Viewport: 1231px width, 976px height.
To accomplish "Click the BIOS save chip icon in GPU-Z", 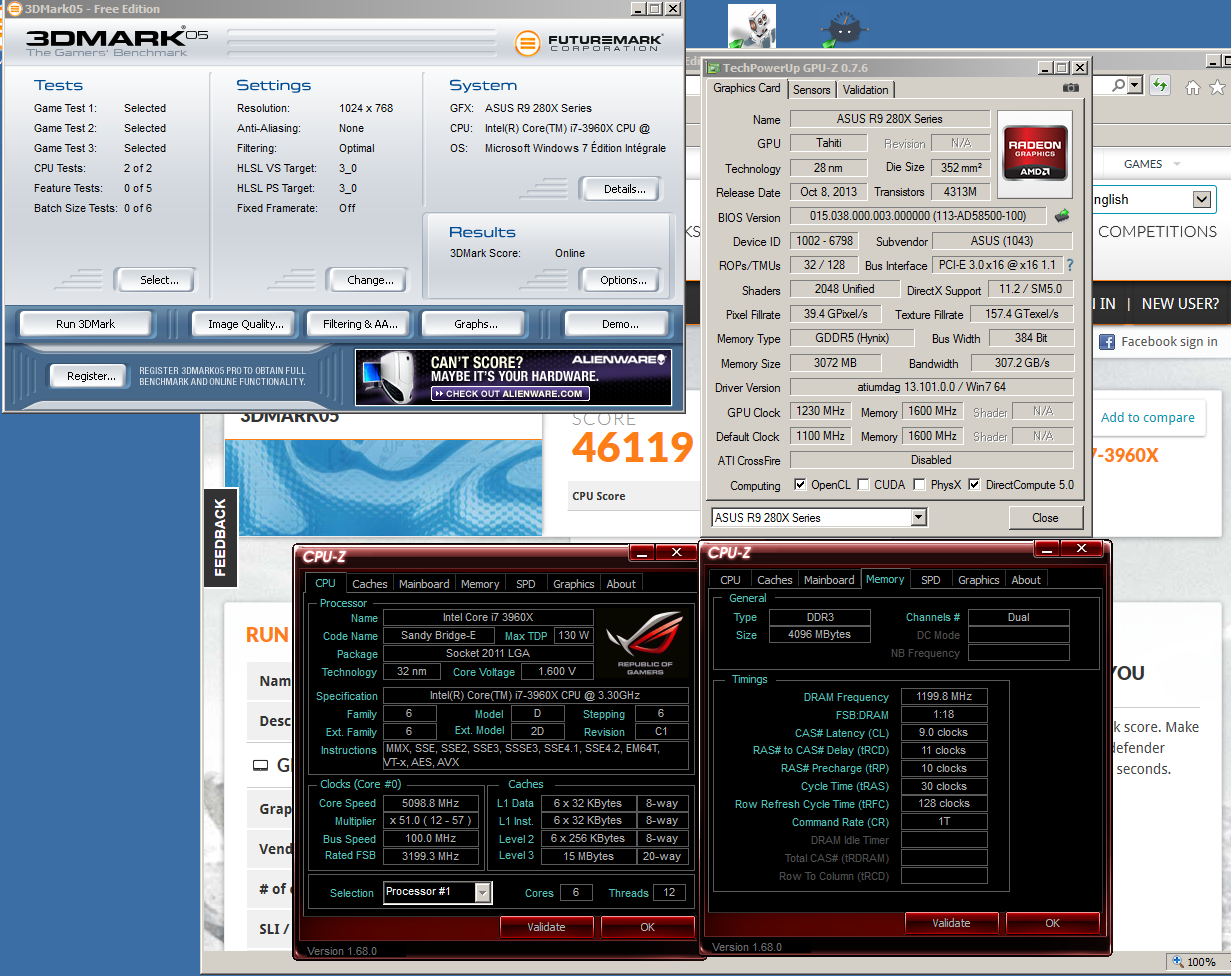I will pyautogui.click(x=1062, y=215).
